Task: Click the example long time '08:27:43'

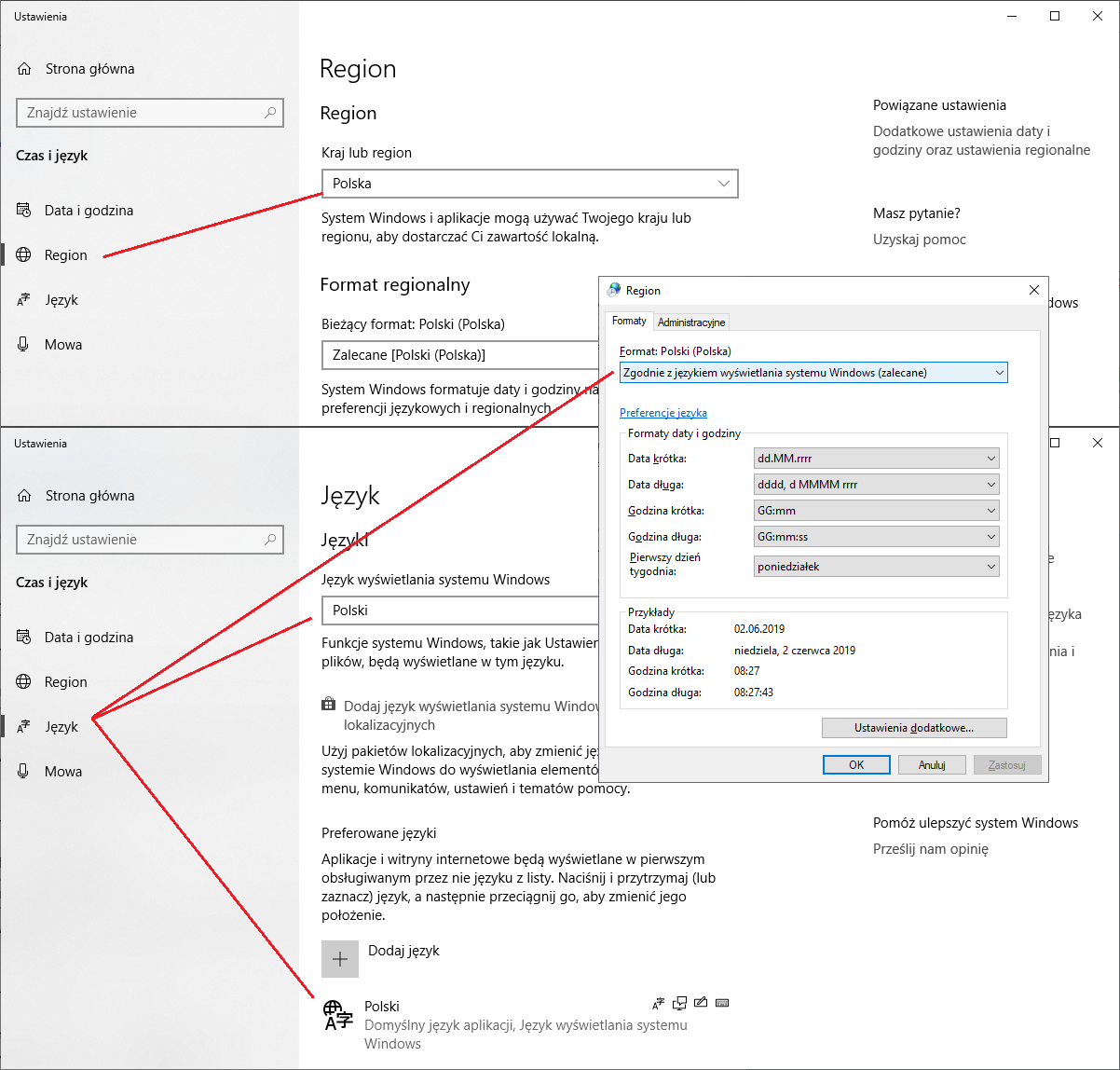Action: [754, 693]
